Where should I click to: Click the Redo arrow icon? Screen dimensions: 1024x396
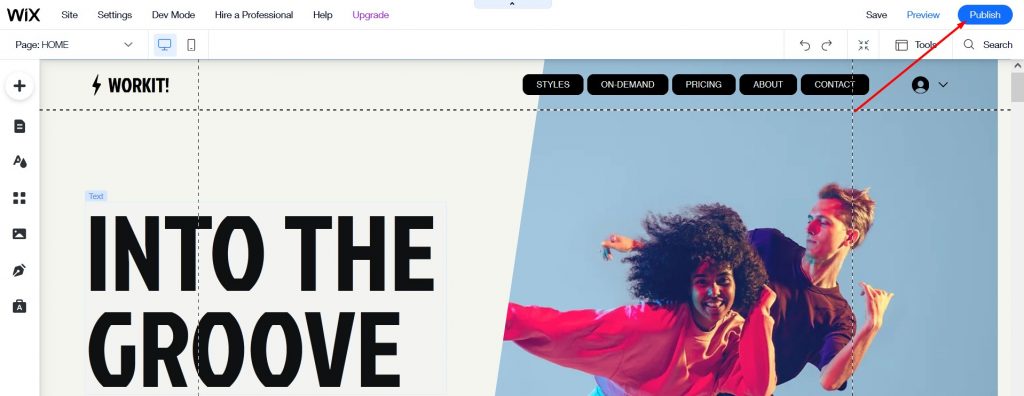point(827,45)
